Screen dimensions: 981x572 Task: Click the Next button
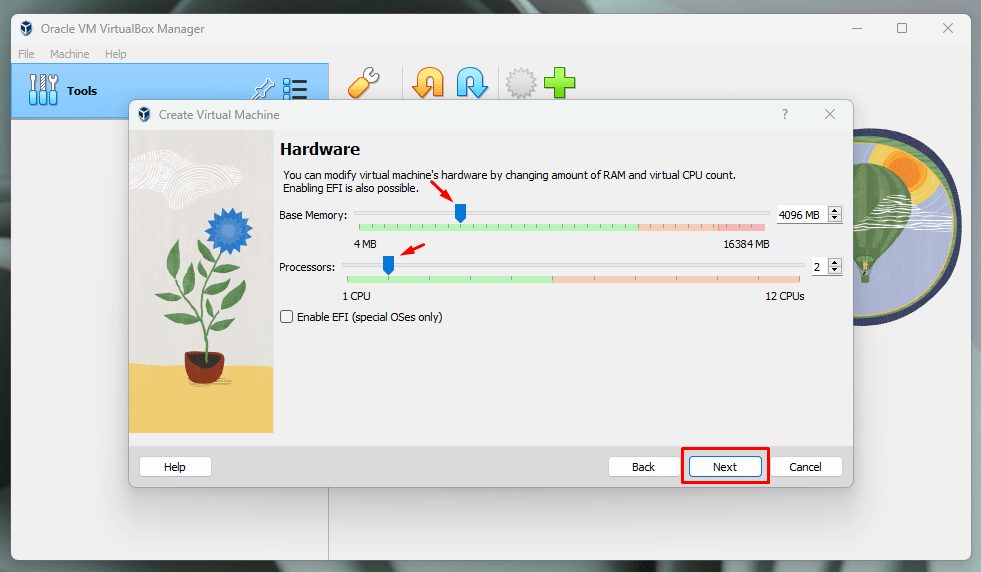(x=725, y=467)
